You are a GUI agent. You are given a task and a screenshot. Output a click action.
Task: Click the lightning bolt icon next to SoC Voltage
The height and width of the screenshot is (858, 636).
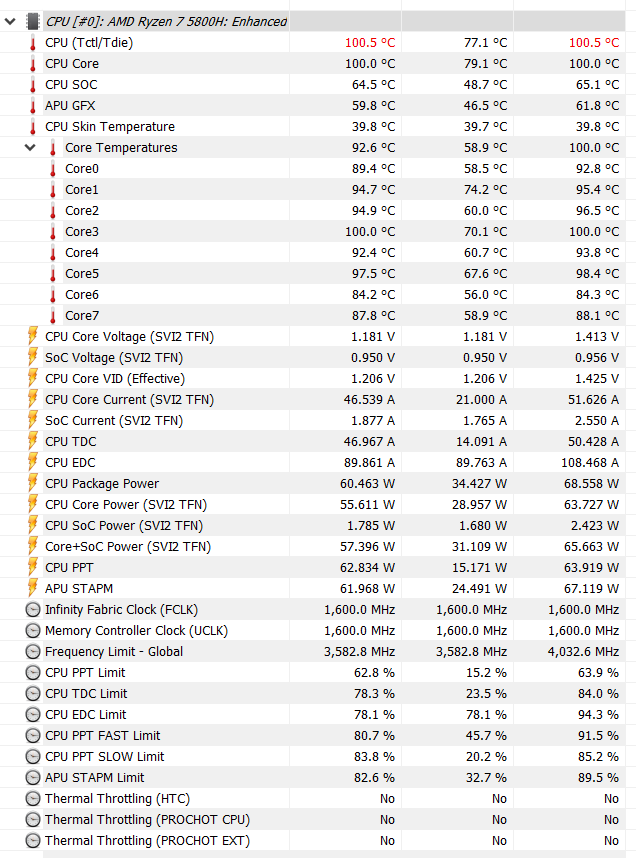click(x=32, y=357)
